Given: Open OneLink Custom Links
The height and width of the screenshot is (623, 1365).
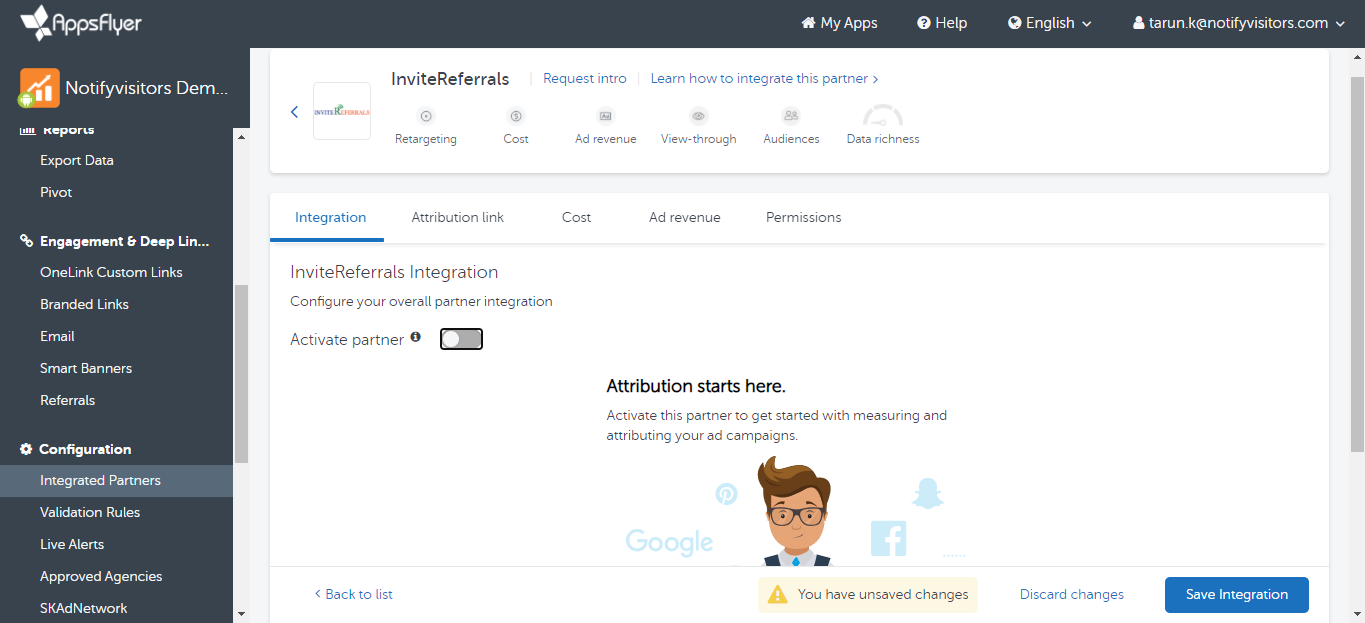Looking at the screenshot, I should [x=111, y=272].
